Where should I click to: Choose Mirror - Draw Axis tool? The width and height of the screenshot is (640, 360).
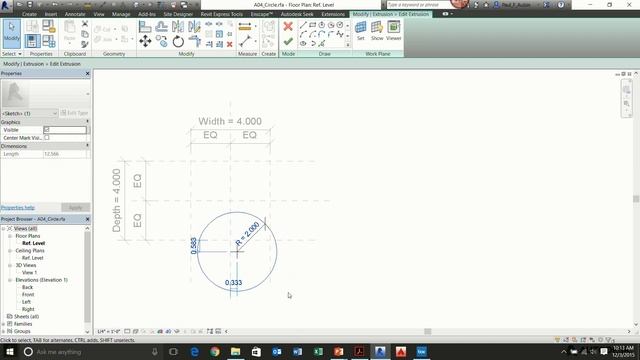(194, 27)
